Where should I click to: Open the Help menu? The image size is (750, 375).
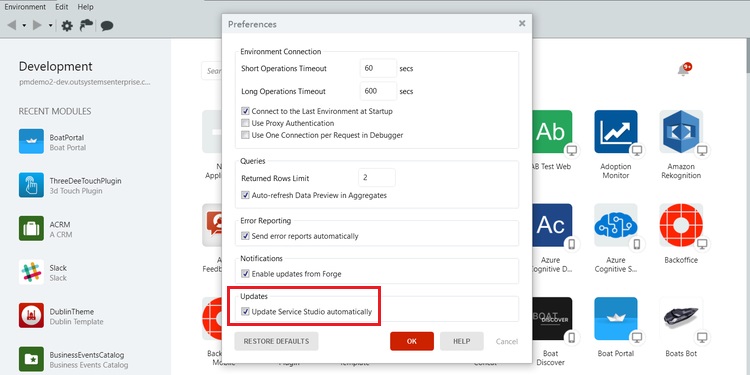(x=85, y=7)
